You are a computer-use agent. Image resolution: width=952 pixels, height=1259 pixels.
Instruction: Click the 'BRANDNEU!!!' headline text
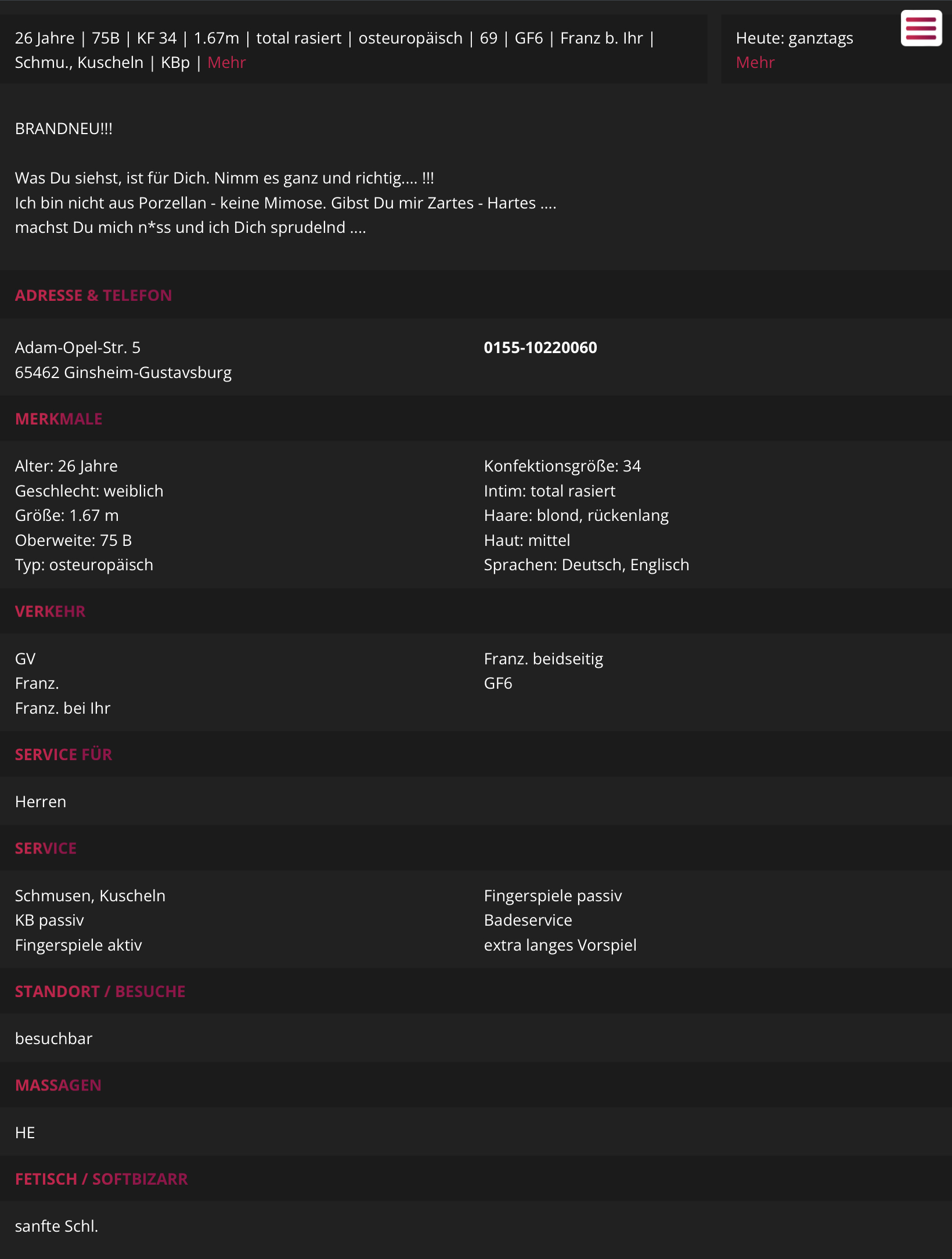click(64, 129)
